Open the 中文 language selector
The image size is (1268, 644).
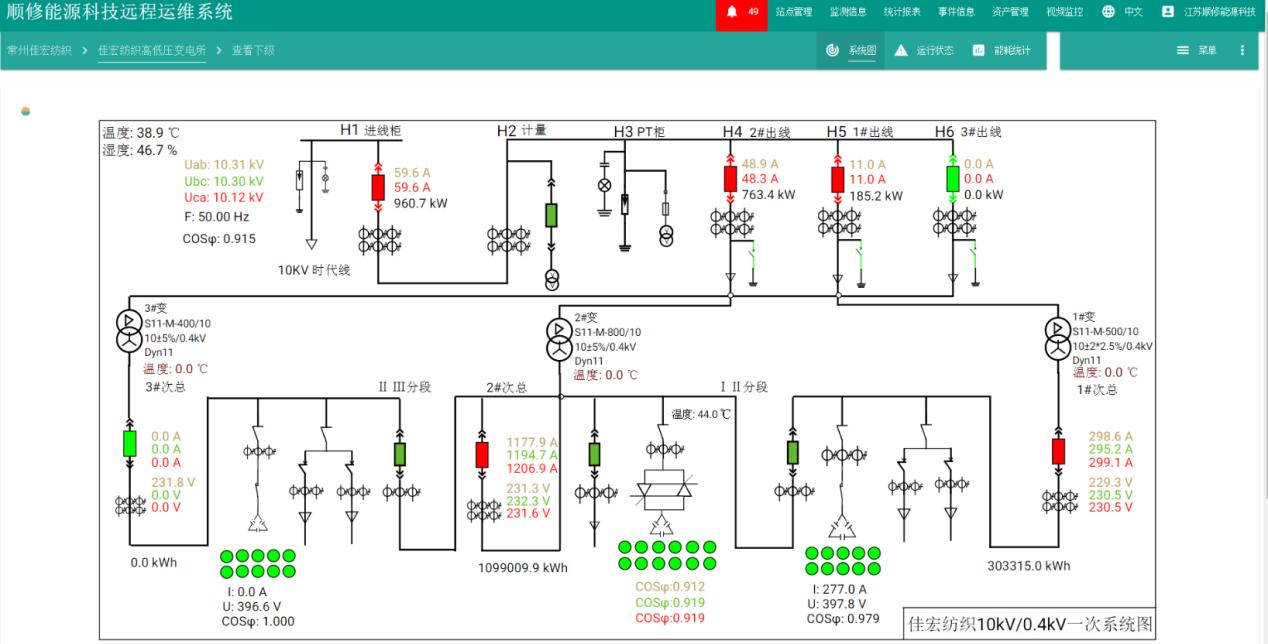coord(1133,12)
